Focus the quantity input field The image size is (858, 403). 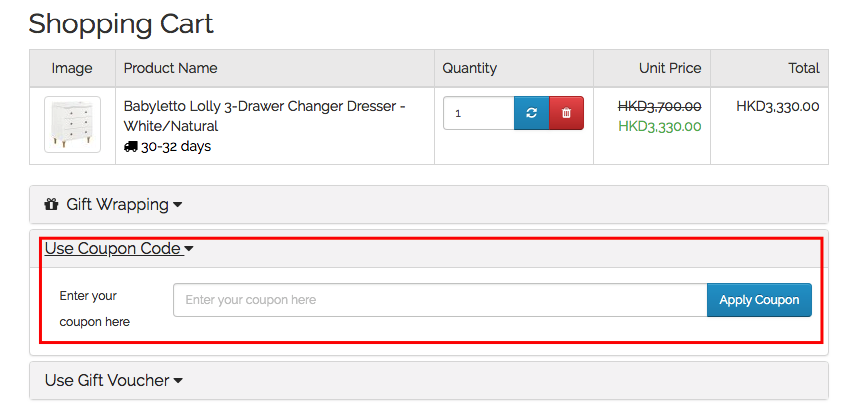[478, 113]
